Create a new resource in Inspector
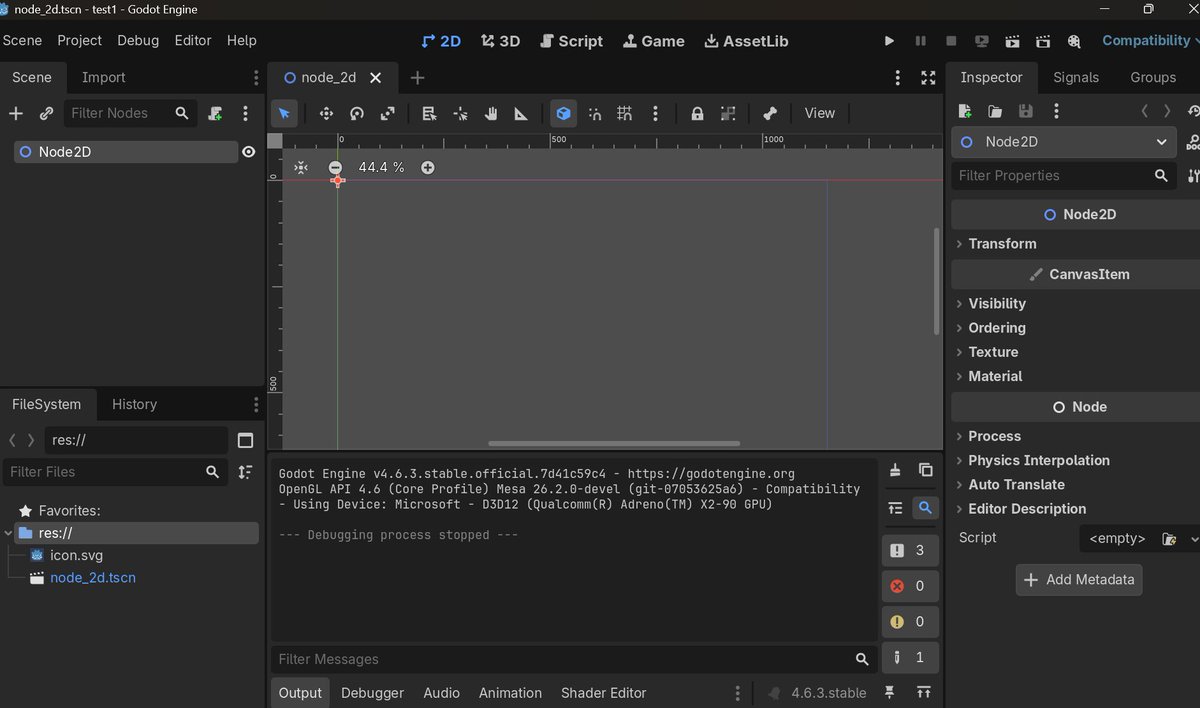Screen dimensions: 1200x708 pos(965,111)
